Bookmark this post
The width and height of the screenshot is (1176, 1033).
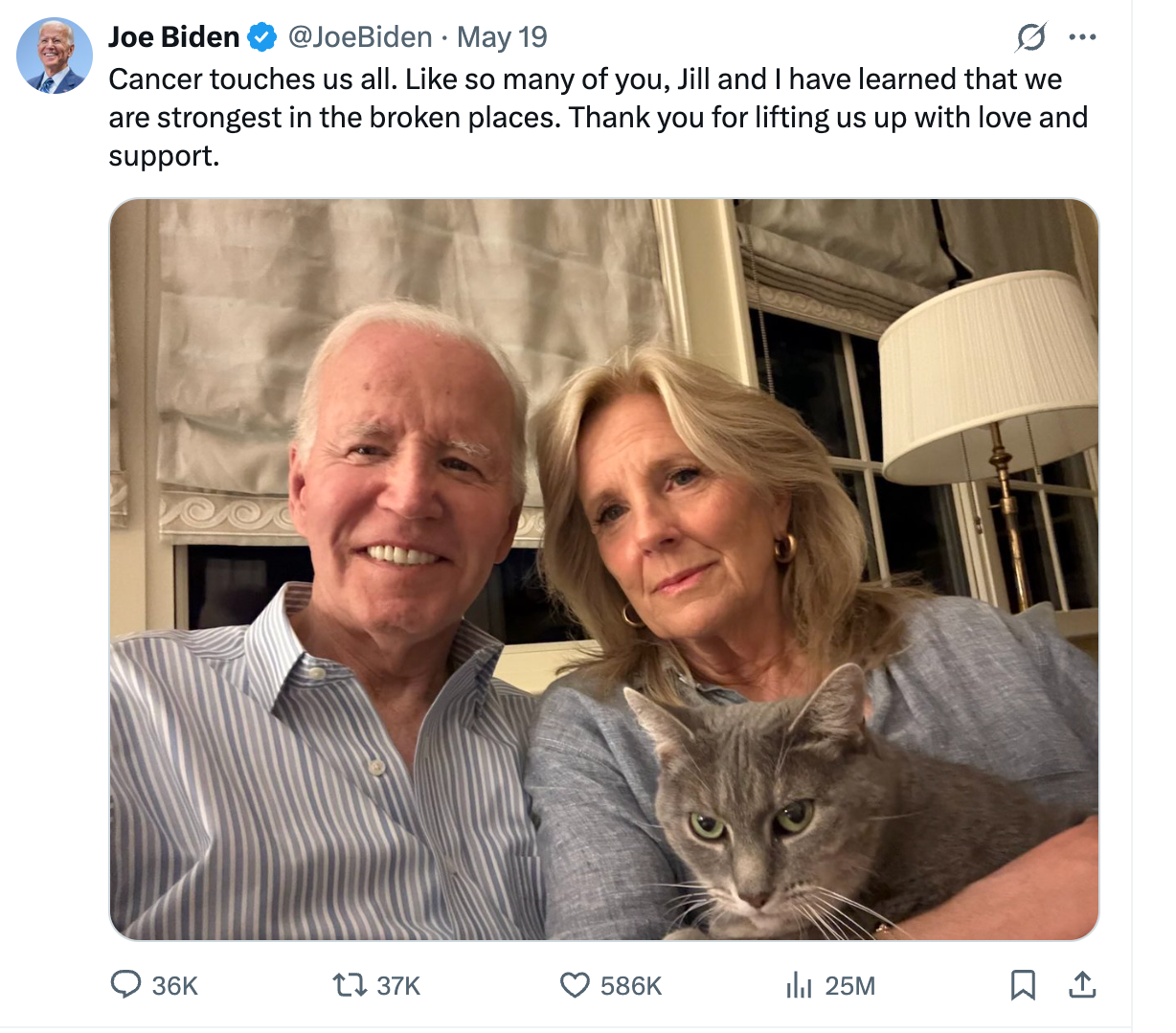click(x=1023, y=984)
